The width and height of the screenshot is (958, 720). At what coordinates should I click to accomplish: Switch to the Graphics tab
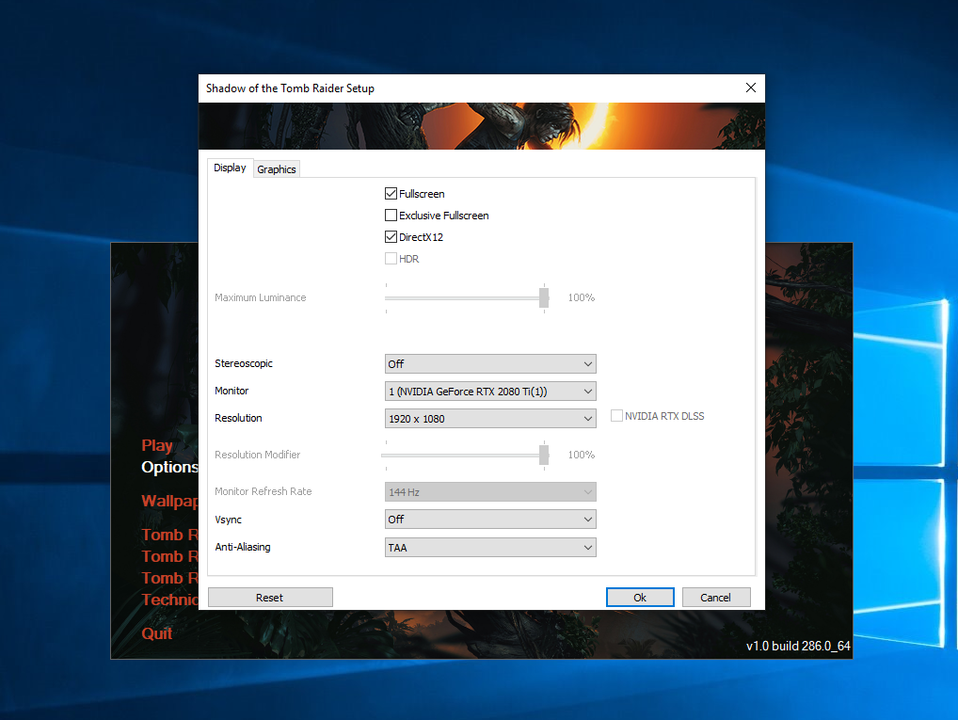pos(276,169)
